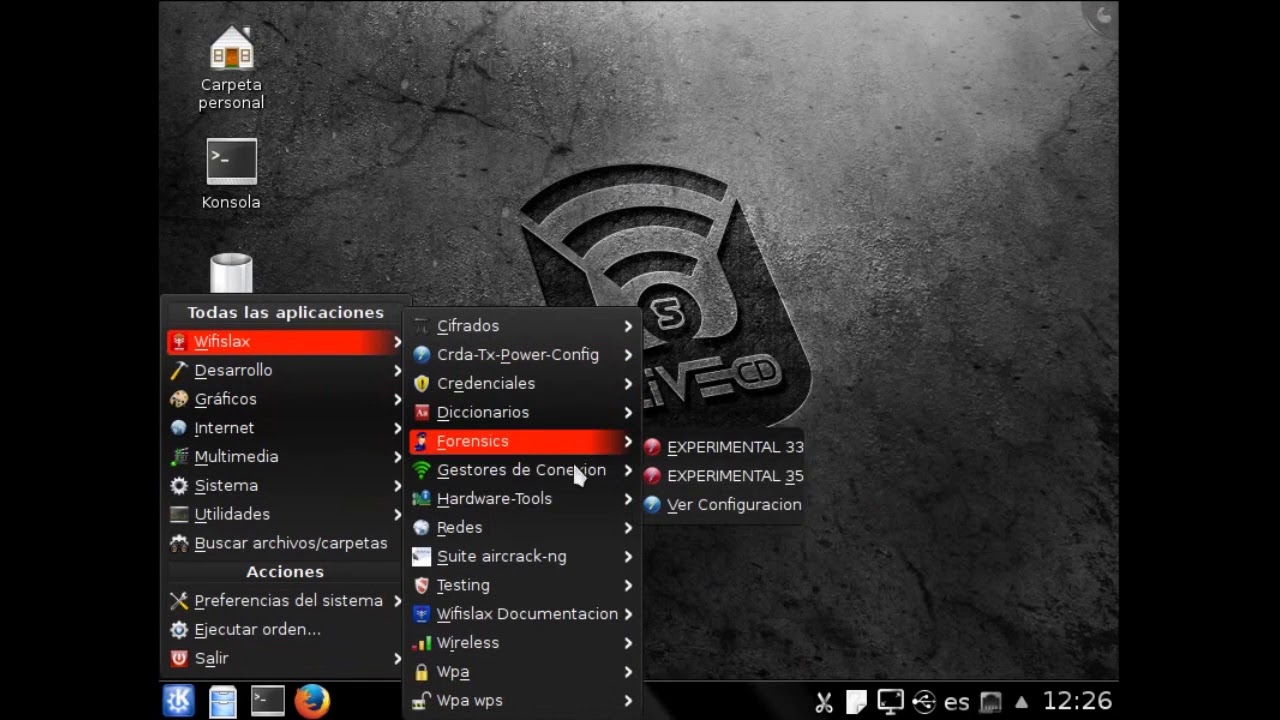Screen dimensions: 1280x720
Task: Launch EXPERIMENTAL 35 from Forensics
Action: 724,476
